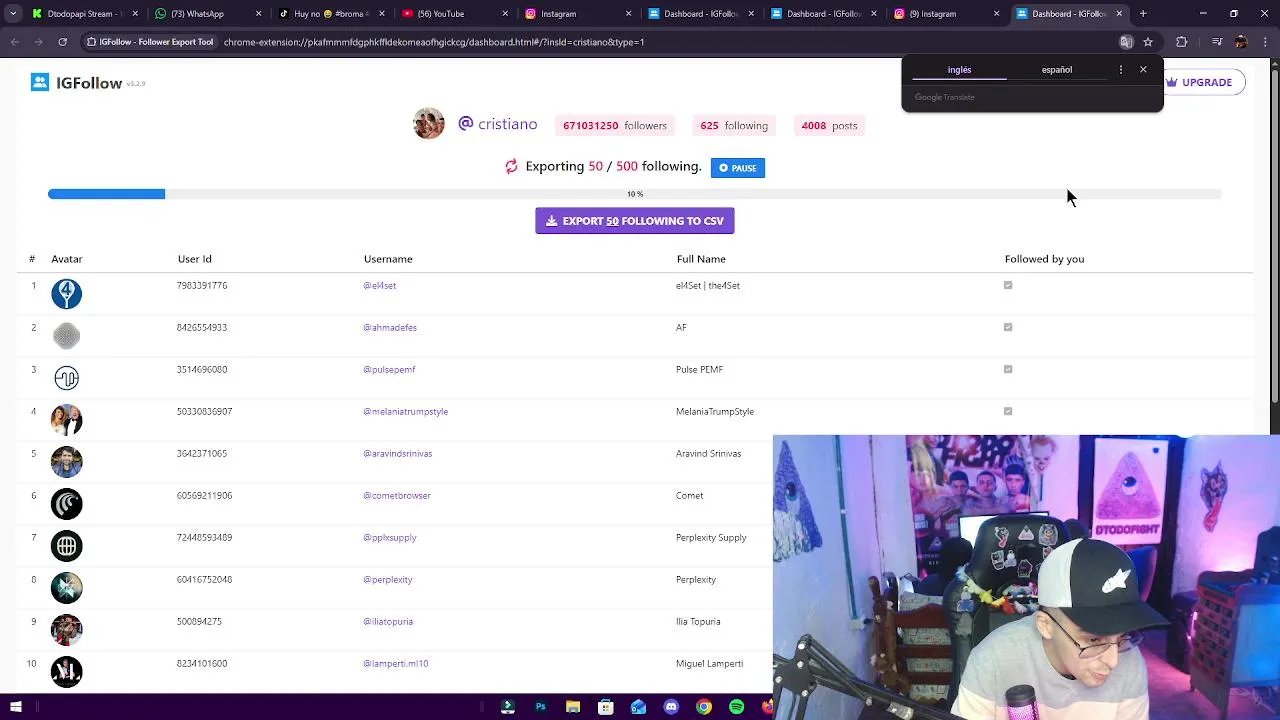
Task: Open @ahmadefes username link
Action: pyautogui.click(x=390, y=327)
